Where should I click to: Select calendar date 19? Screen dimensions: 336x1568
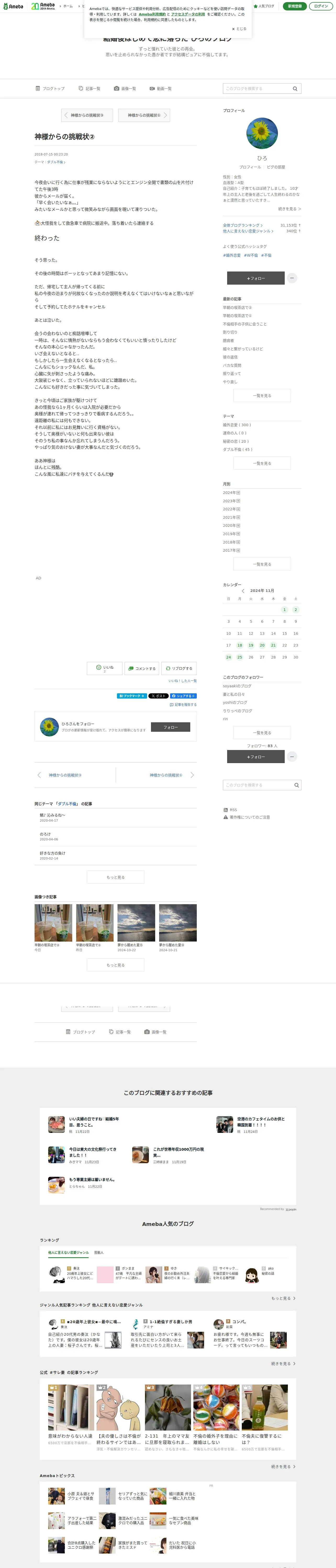pyautogui.click(x=251, y=645)
